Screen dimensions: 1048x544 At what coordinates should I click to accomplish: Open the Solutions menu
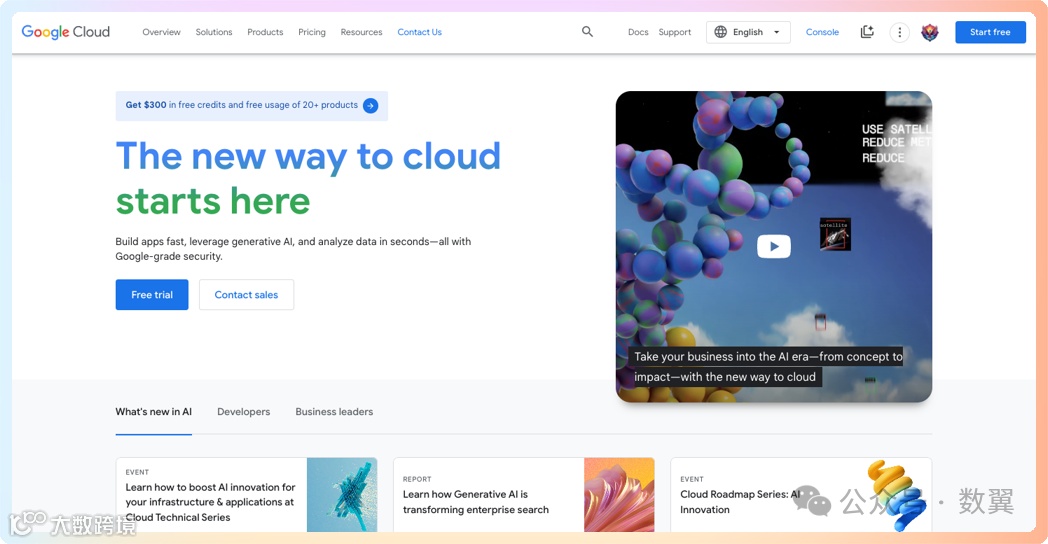[214, 32]
